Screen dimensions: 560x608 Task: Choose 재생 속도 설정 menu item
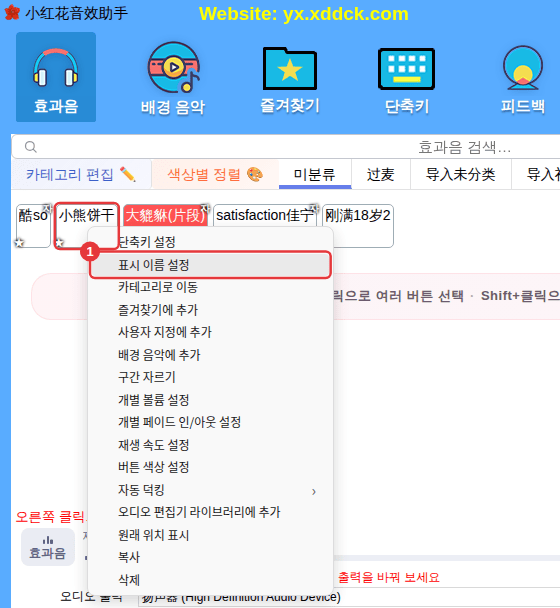(210, 445)
